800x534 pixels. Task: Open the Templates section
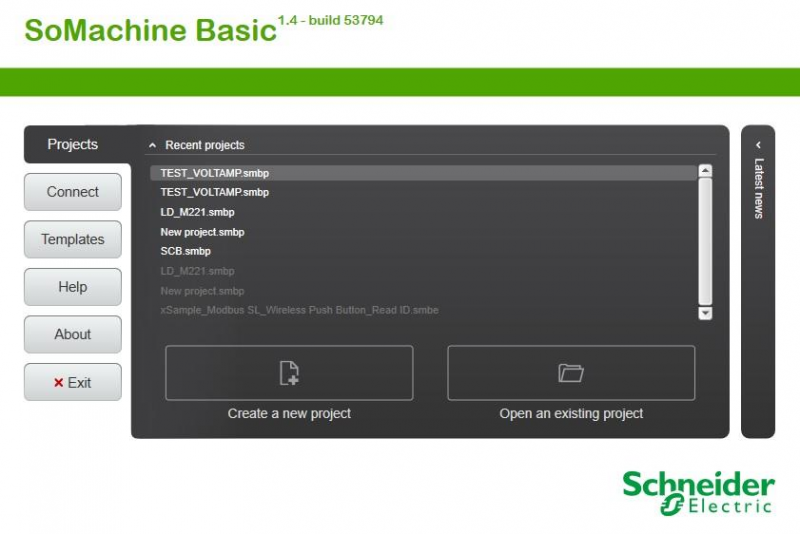pyautogui.click(x=73, y=239)
